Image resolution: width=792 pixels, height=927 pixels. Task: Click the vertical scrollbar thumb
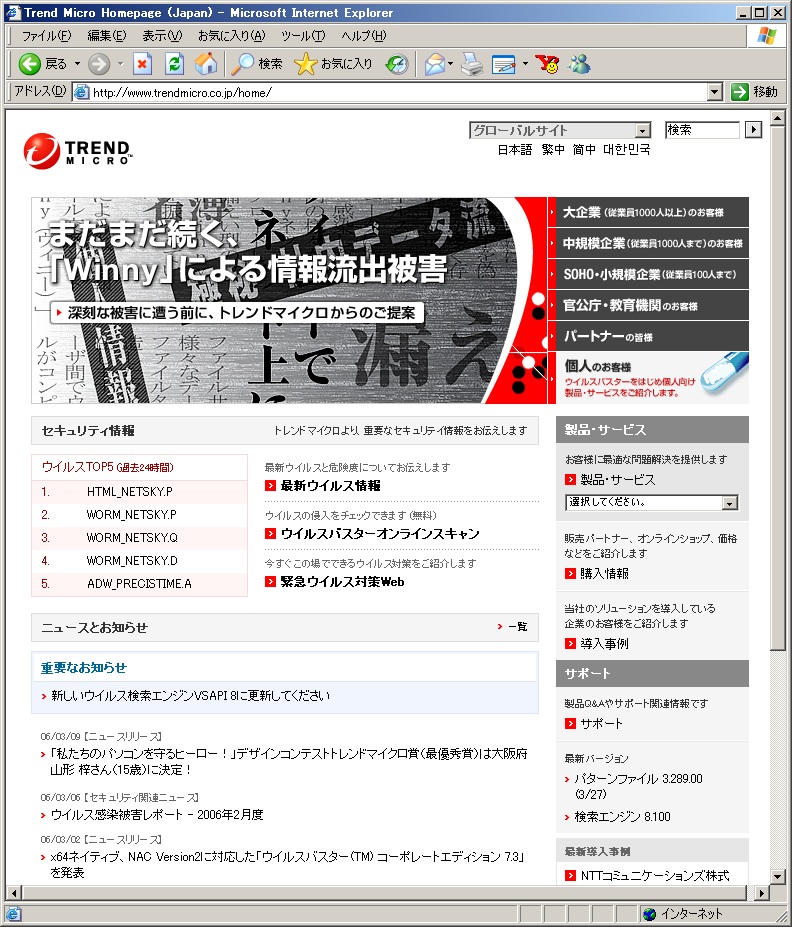(778, 388)
